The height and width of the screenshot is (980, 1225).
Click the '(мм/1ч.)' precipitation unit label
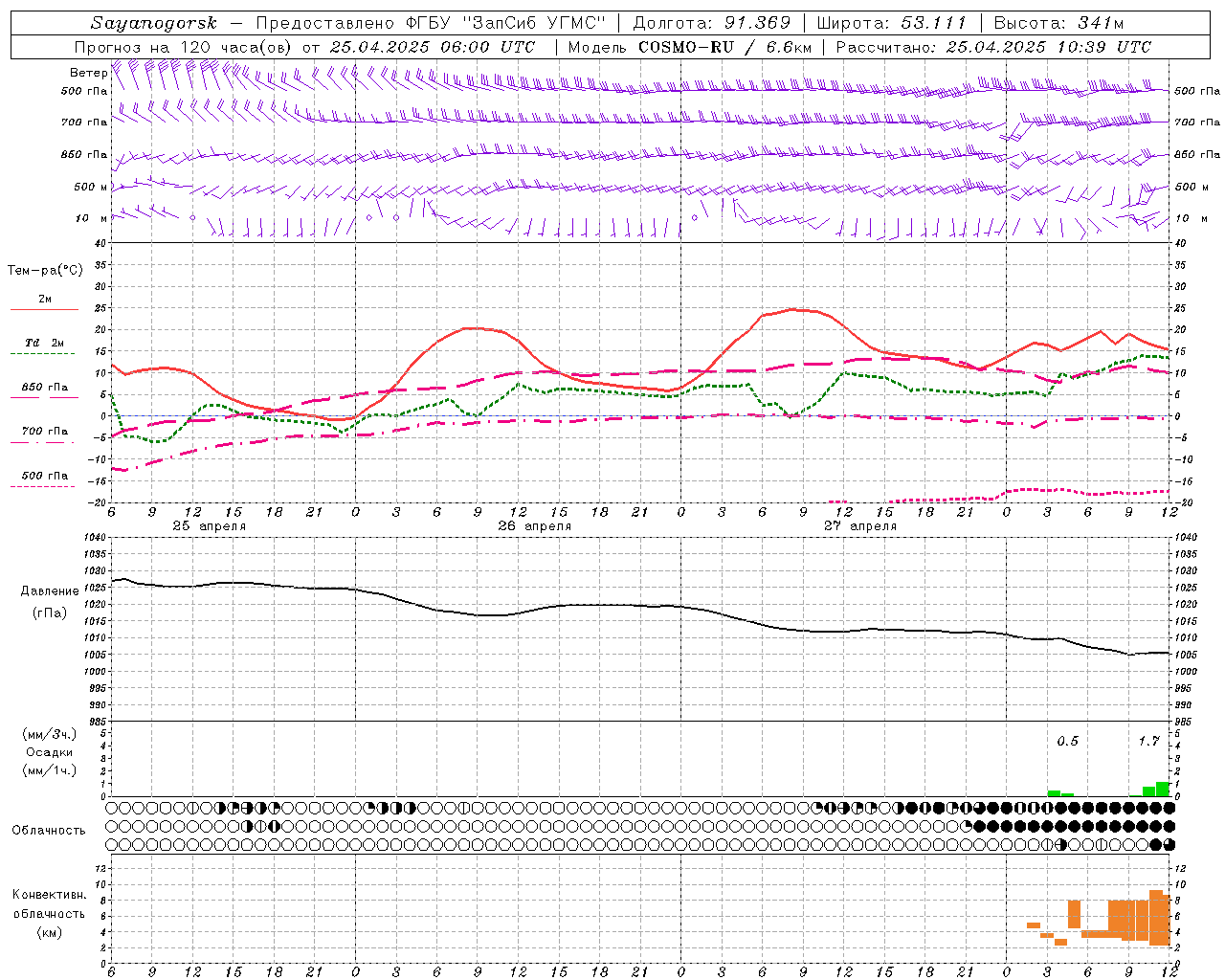(50, 770)
